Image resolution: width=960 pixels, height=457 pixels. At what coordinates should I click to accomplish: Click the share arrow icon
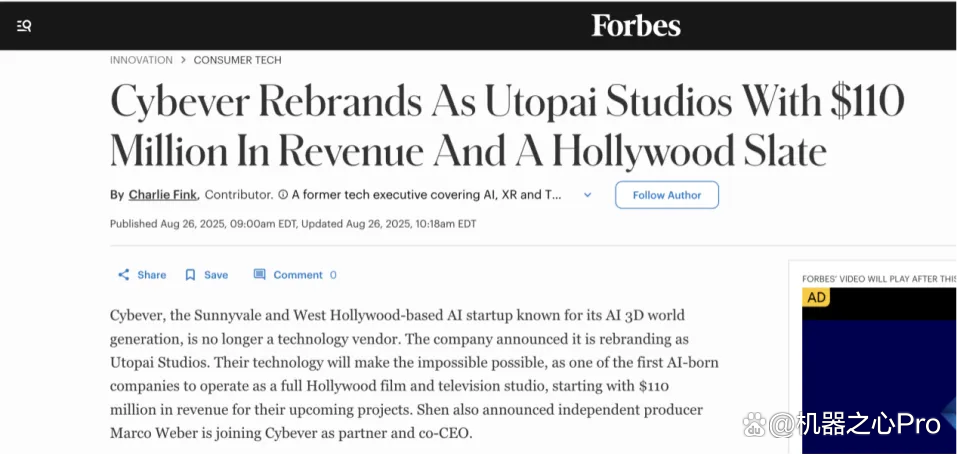click(x=124, y=274)
